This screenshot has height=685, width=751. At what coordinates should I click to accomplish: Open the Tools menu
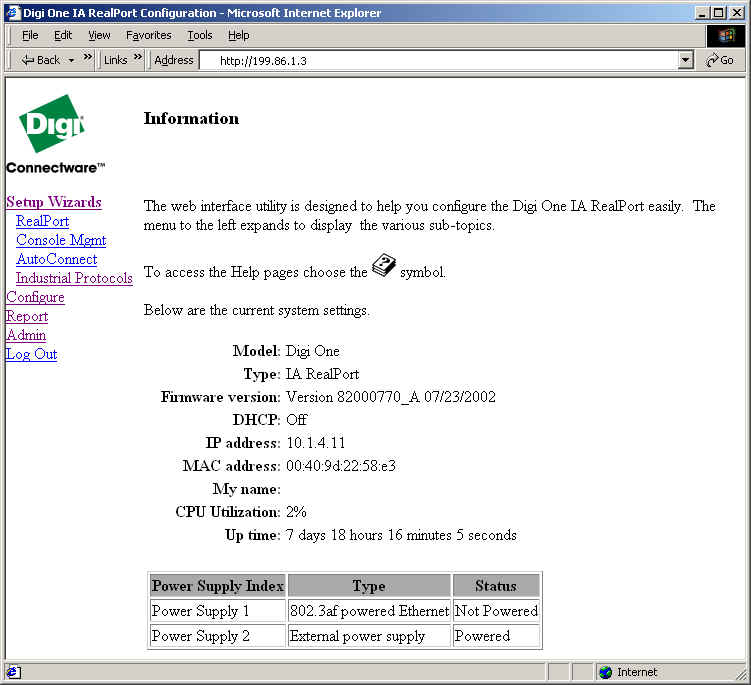point(200,35)
